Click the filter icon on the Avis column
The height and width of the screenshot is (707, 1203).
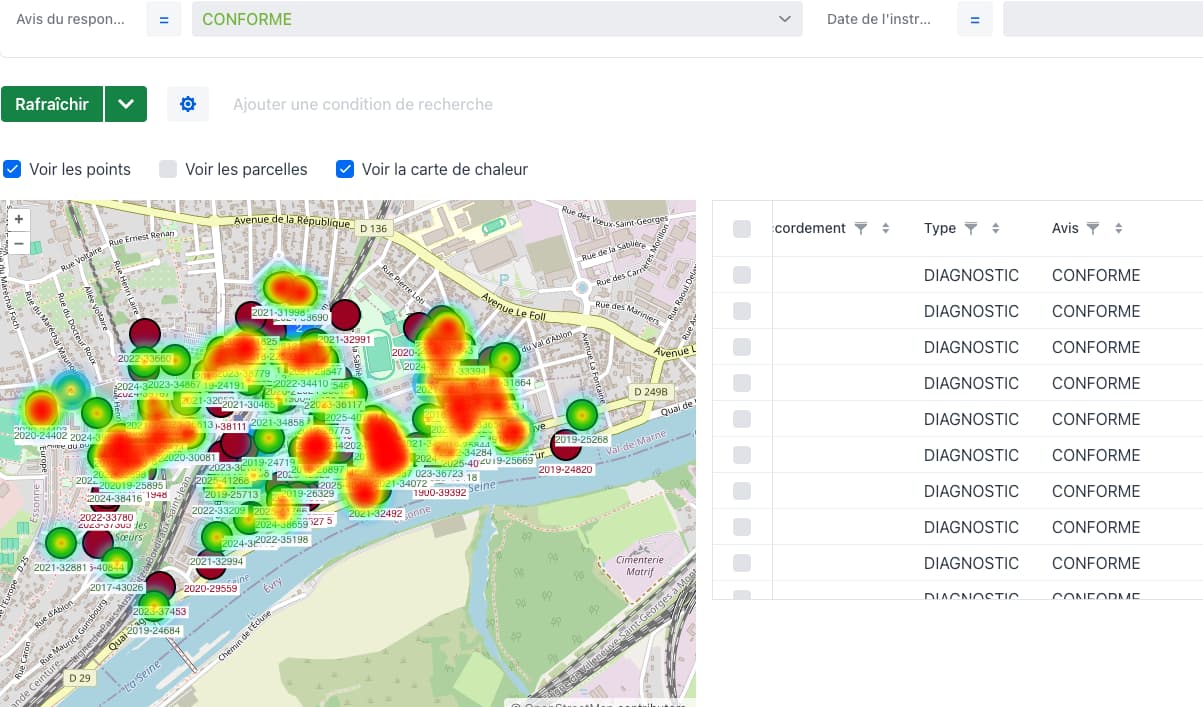(x=1093, y=228)
